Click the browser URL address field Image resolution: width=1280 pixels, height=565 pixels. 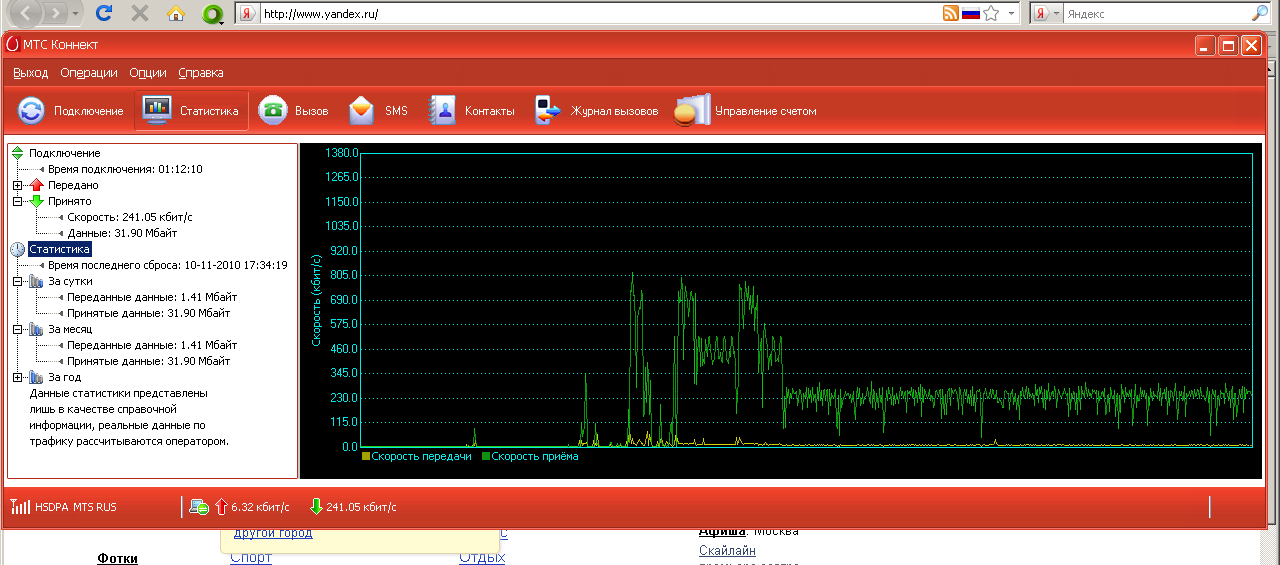pyautogui.click(x=600, y=14)
